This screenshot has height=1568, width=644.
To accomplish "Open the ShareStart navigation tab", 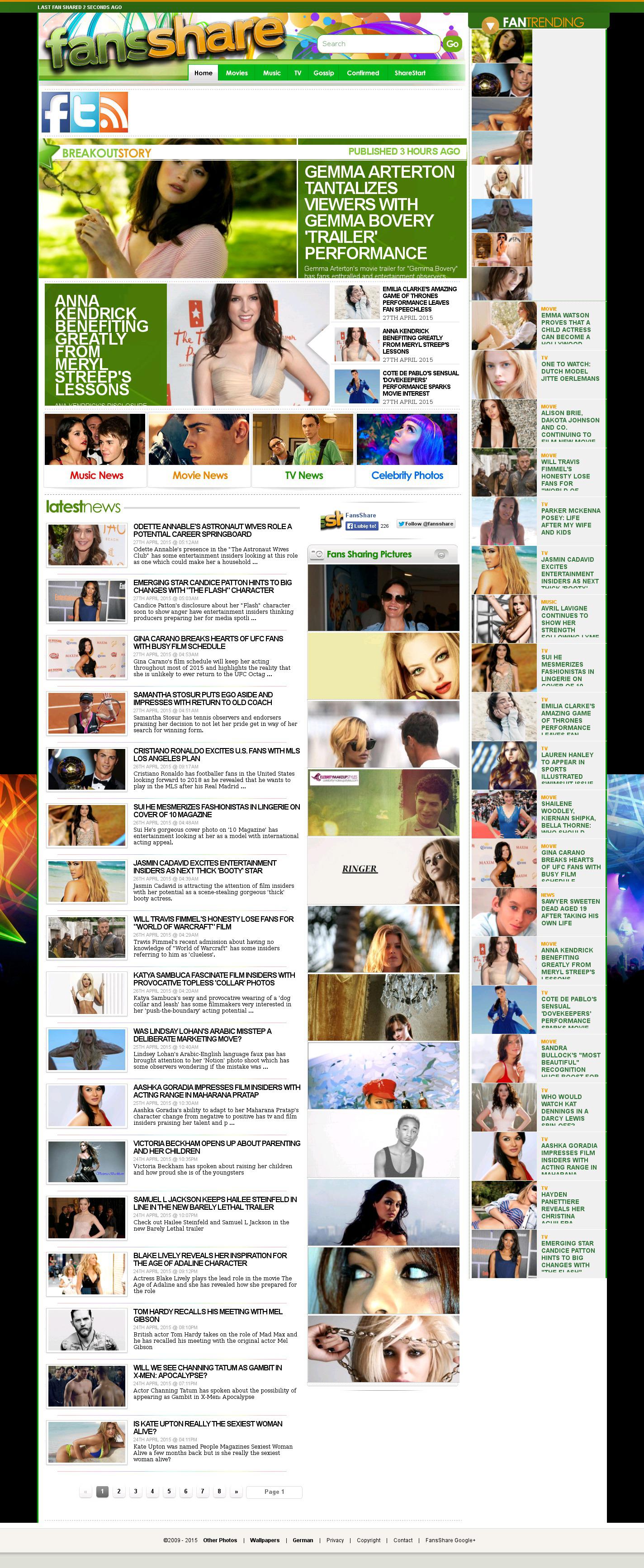I will point(410,73).
